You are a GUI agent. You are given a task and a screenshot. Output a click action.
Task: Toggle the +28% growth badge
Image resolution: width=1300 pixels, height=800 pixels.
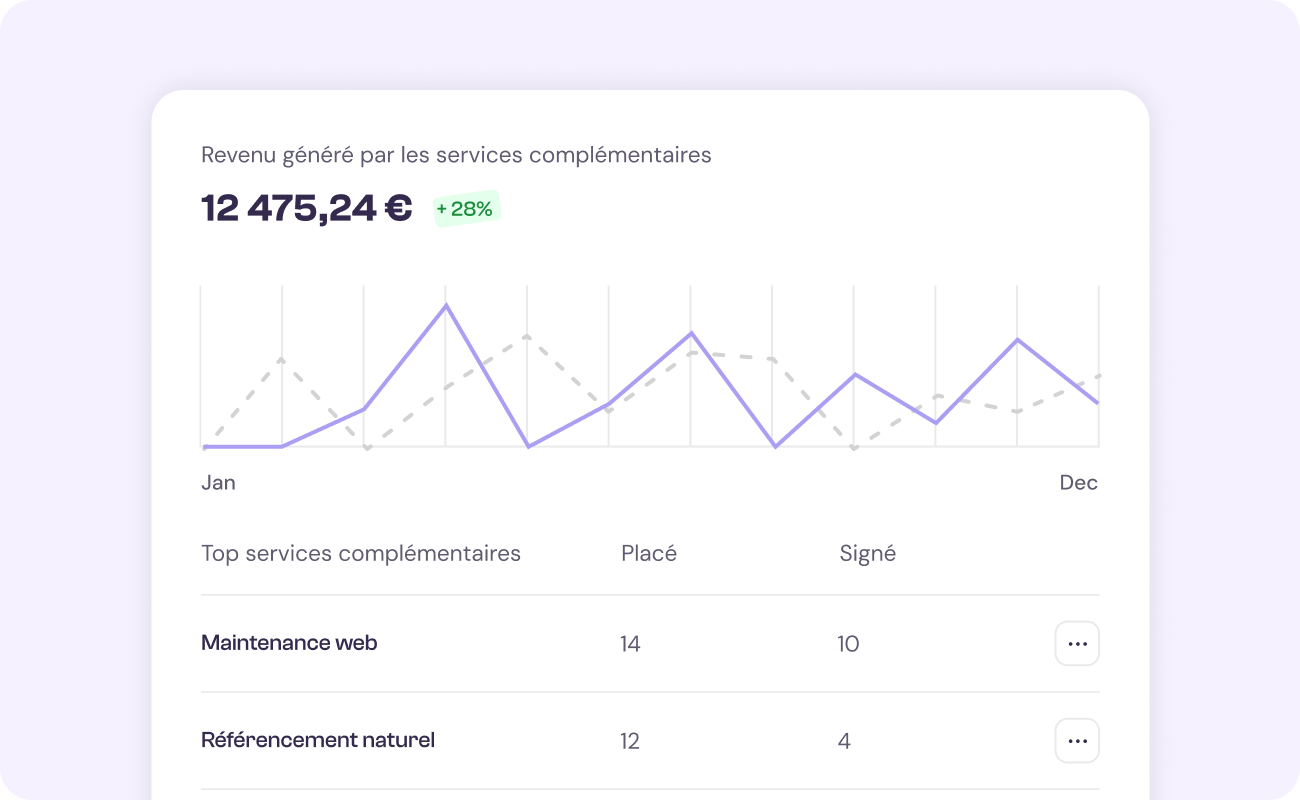pos(466,208)
